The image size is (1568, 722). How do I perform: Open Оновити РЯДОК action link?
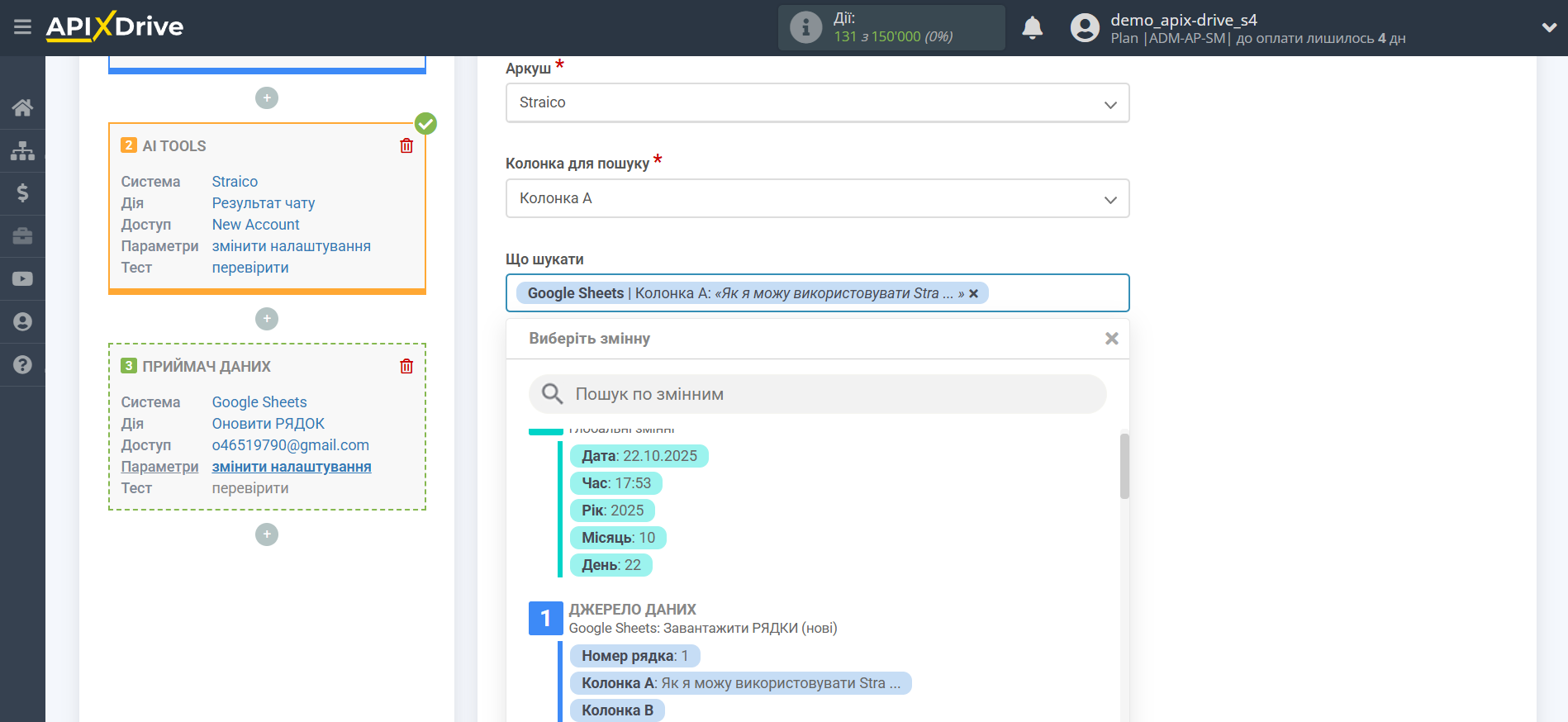268,424
